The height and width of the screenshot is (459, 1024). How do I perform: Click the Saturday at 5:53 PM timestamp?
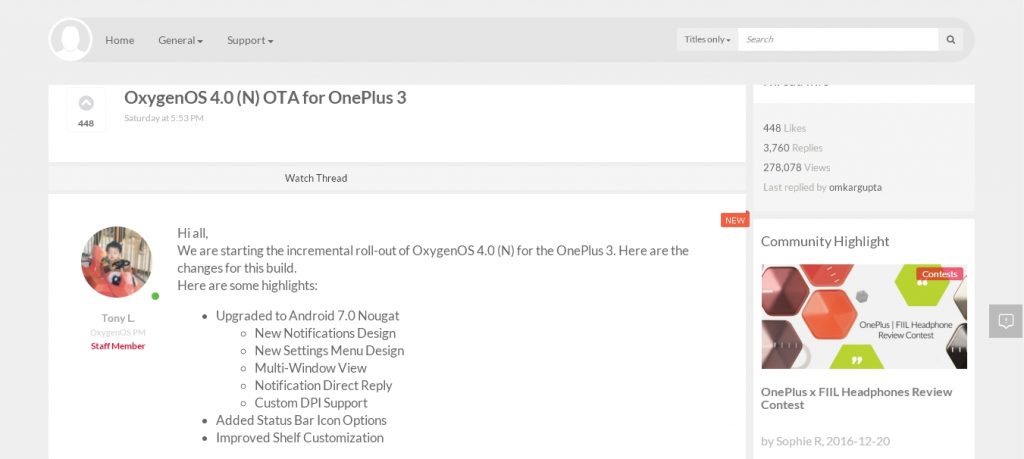(164, 118)
